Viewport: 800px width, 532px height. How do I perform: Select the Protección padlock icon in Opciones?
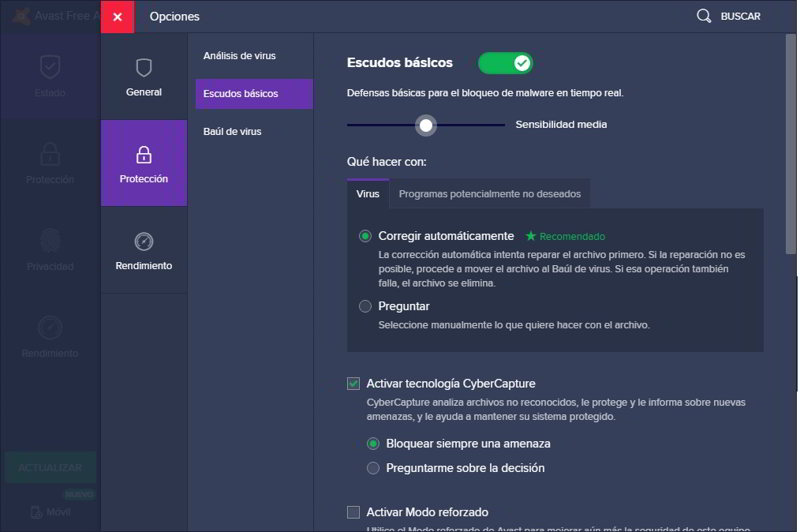click(144, 155)
